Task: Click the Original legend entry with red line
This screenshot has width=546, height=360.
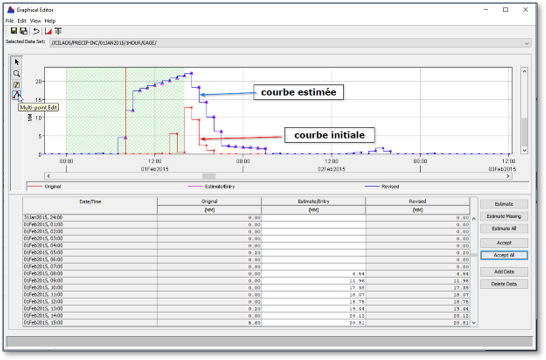Action: tap(44, 187)
